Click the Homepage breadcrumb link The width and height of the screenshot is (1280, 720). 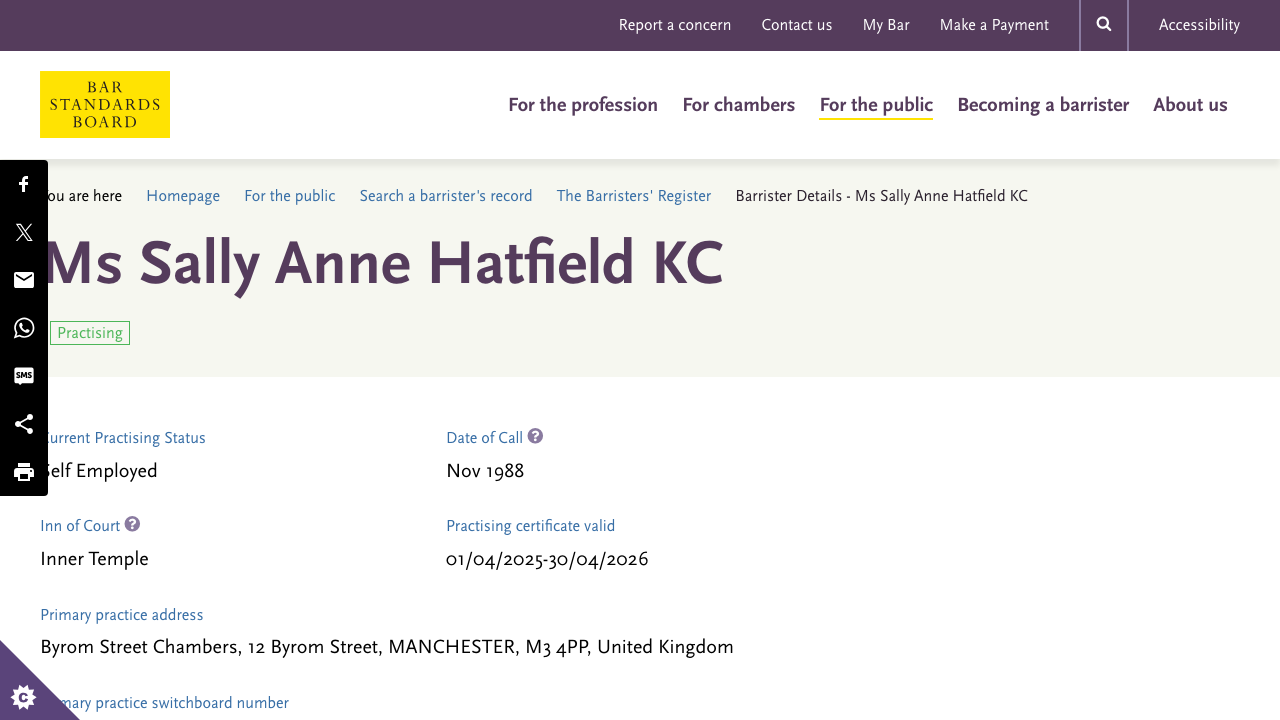183,196
